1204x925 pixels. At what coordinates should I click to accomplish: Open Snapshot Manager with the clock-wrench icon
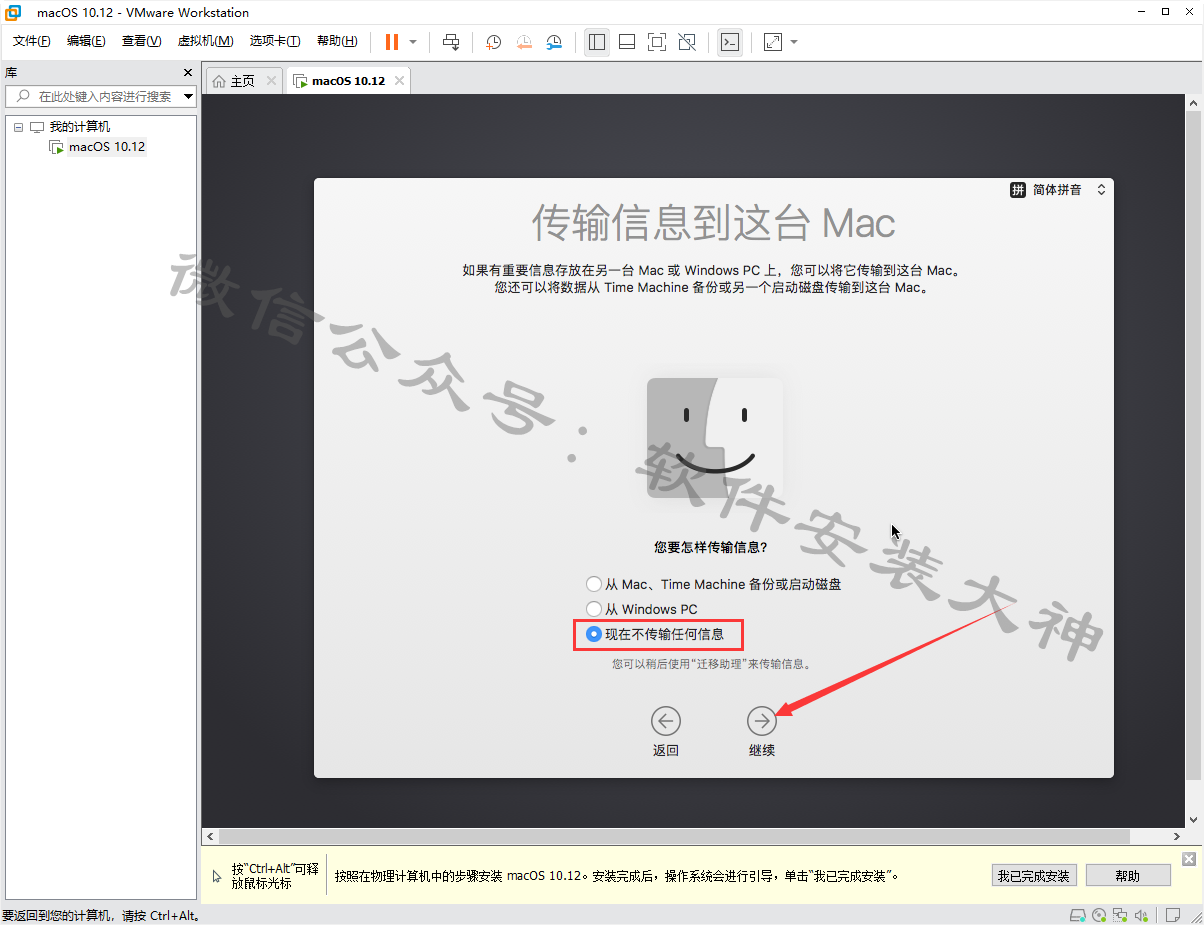coord(554,42)
